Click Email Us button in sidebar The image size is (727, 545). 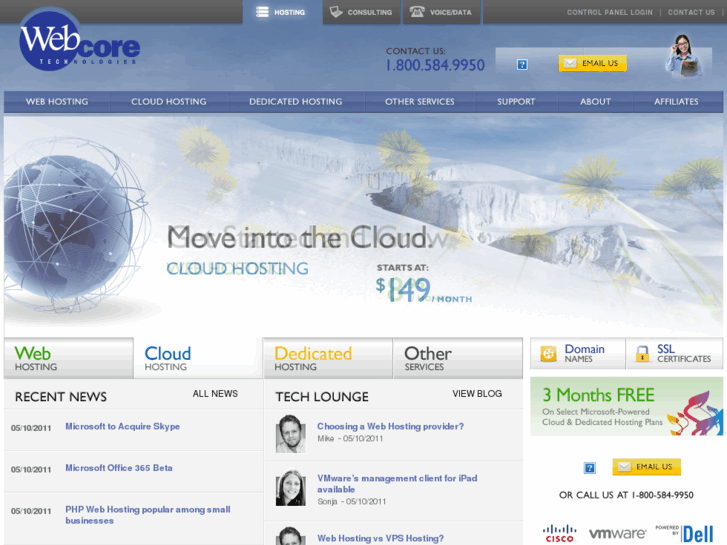coord(647,467)
